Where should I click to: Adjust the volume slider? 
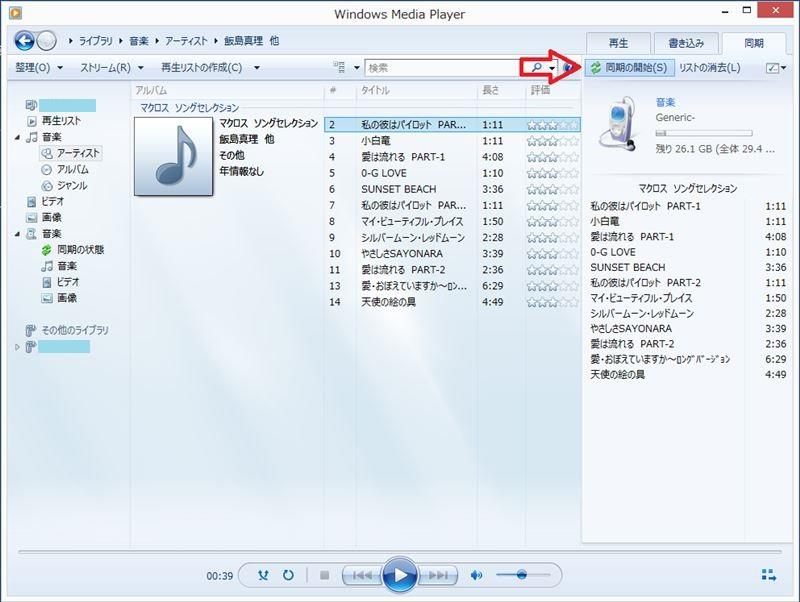(x=522, y=575)
